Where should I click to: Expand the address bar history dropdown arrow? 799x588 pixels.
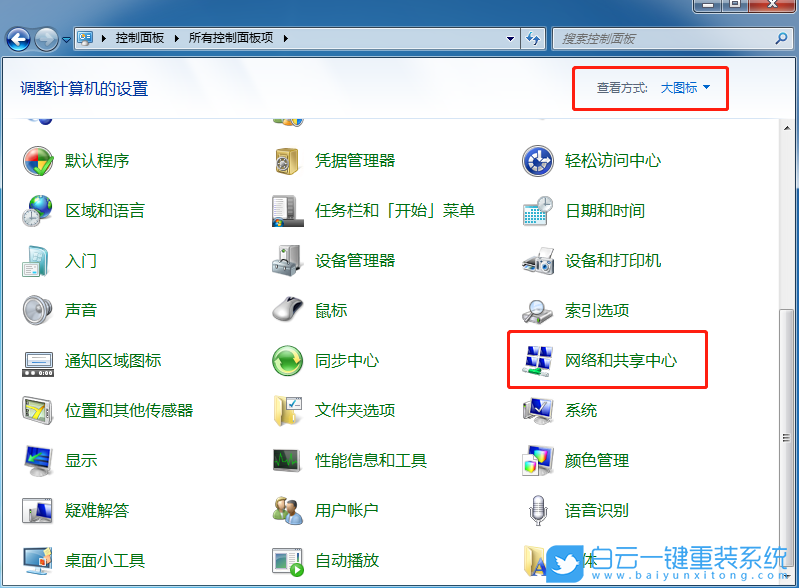click(x=510, y=39)
